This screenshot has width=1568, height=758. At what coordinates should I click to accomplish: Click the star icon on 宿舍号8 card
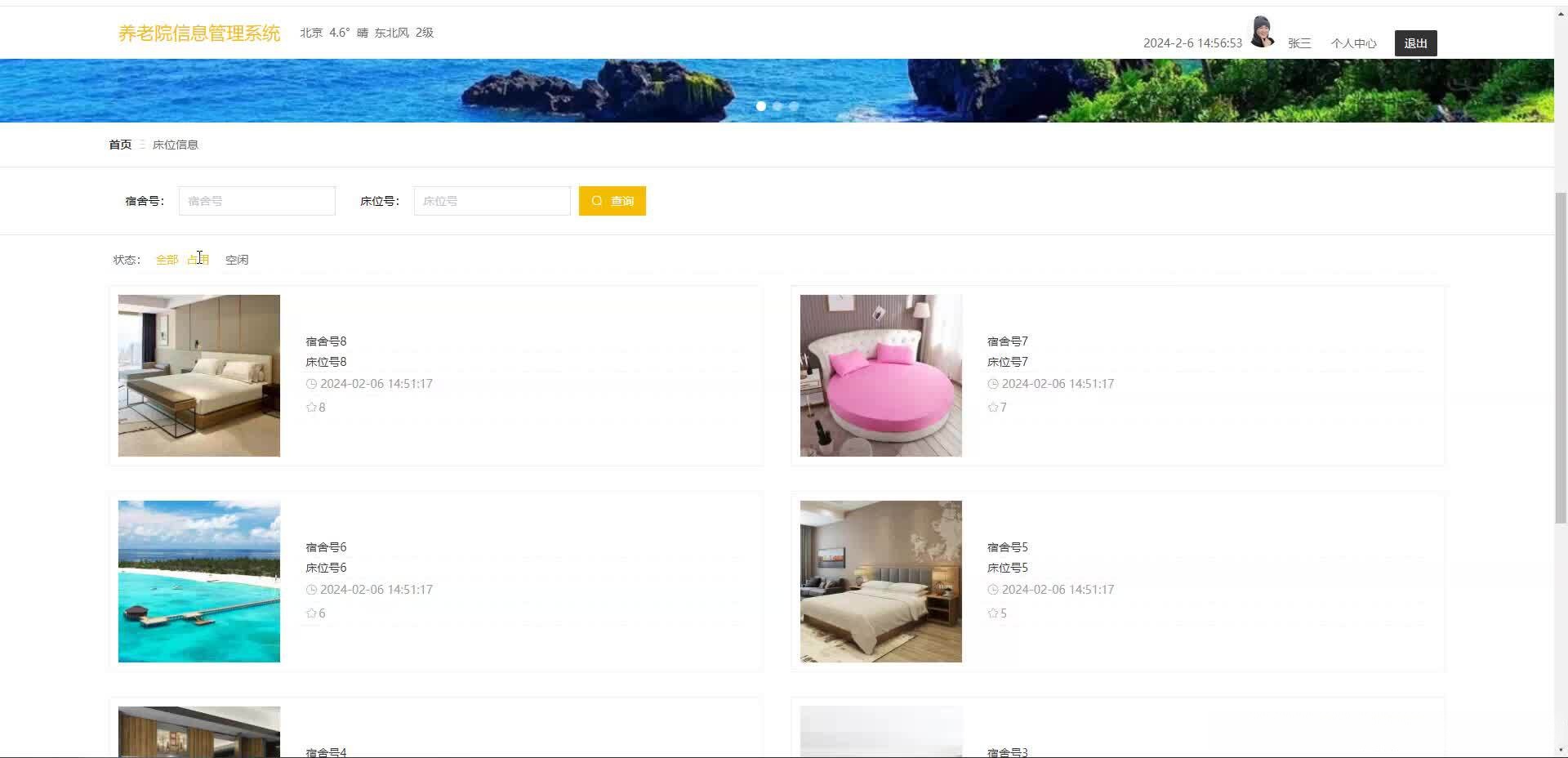point(311,408)
